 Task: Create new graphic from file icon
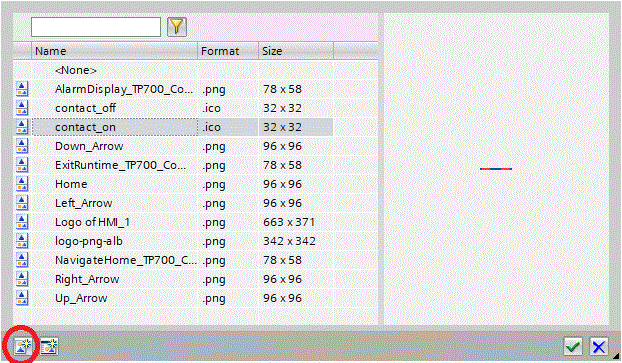[23, 346]
